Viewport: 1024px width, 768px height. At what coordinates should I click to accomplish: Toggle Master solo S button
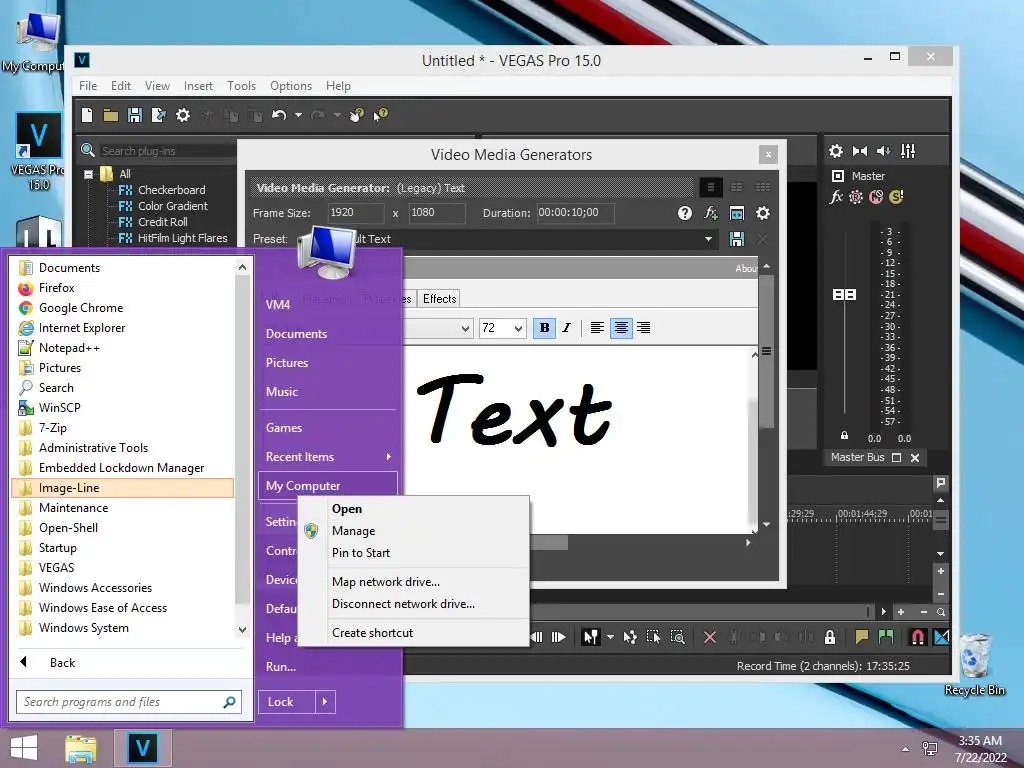click(x=896, y=197)
